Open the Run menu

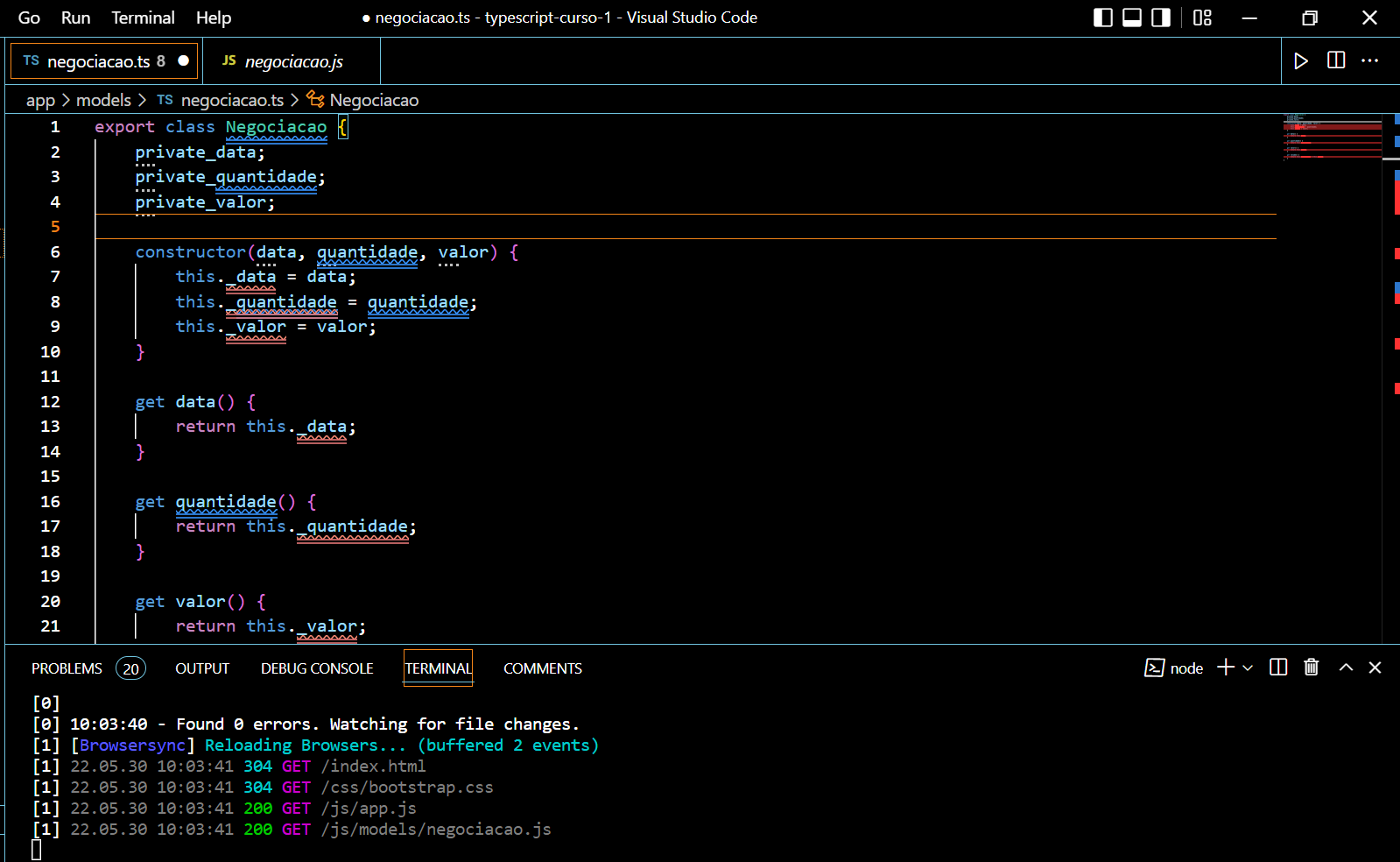coord(75,18)
